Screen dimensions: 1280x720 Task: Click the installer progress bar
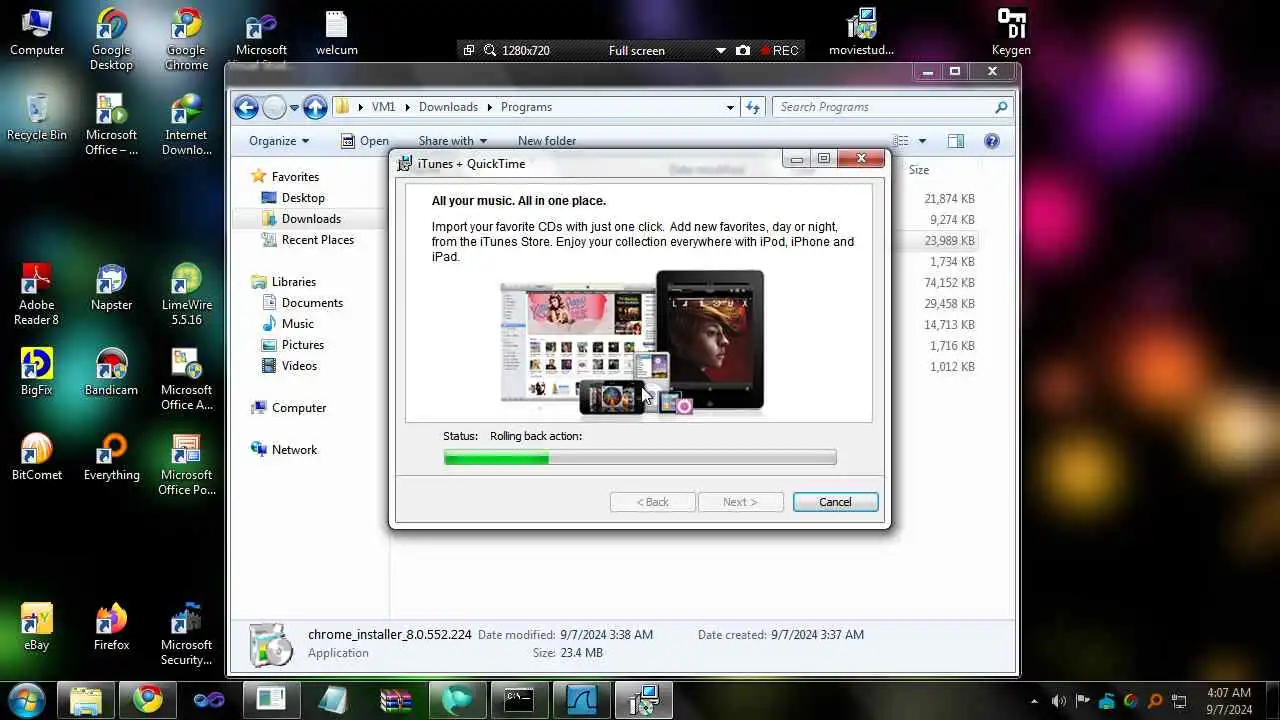[x=640, y=458]
